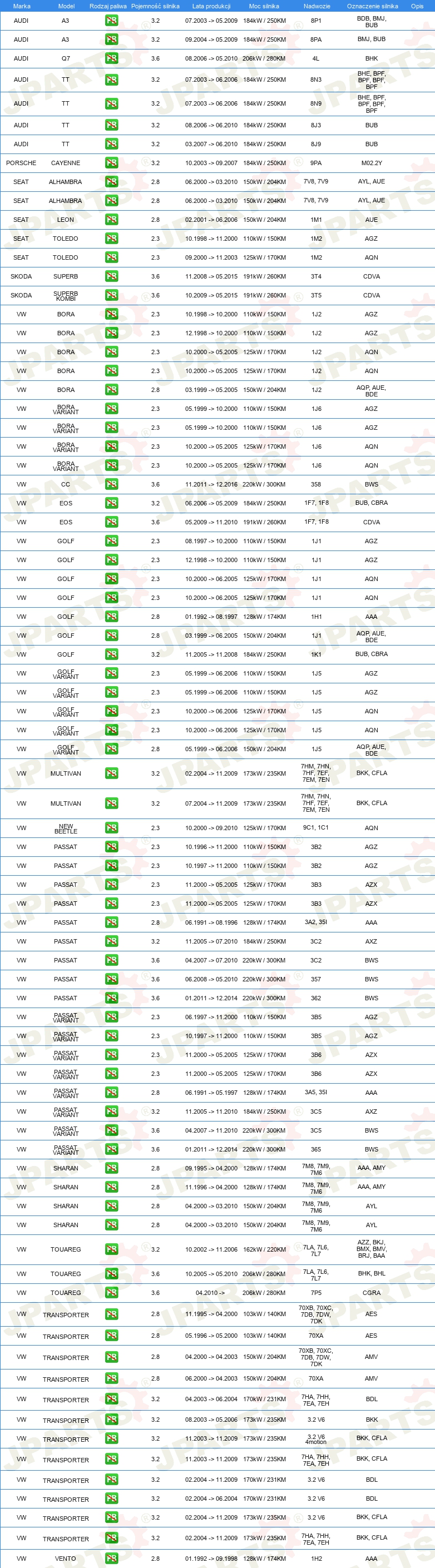Viewport: 435px width, 1568px height.
Task: Click fuel icon in VW GOLF 1K1 row
Action: 111,654
